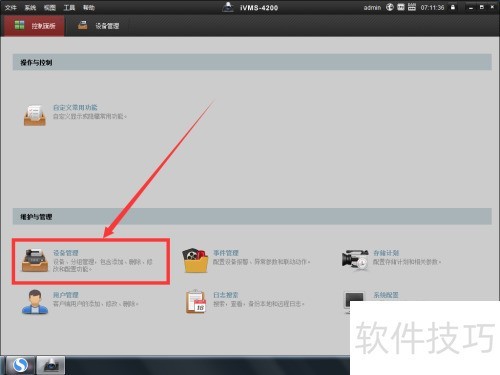Switch to the 控制面板 tab
The width and height of the screenshot is (500, 375).
pos(34,26)
